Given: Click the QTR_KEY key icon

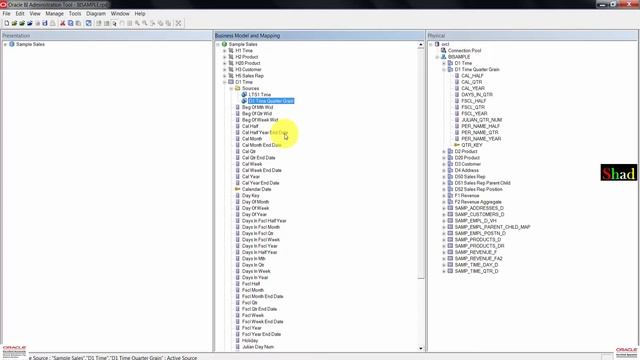Looking at the screenshot, I should click(x=457, y=145).
